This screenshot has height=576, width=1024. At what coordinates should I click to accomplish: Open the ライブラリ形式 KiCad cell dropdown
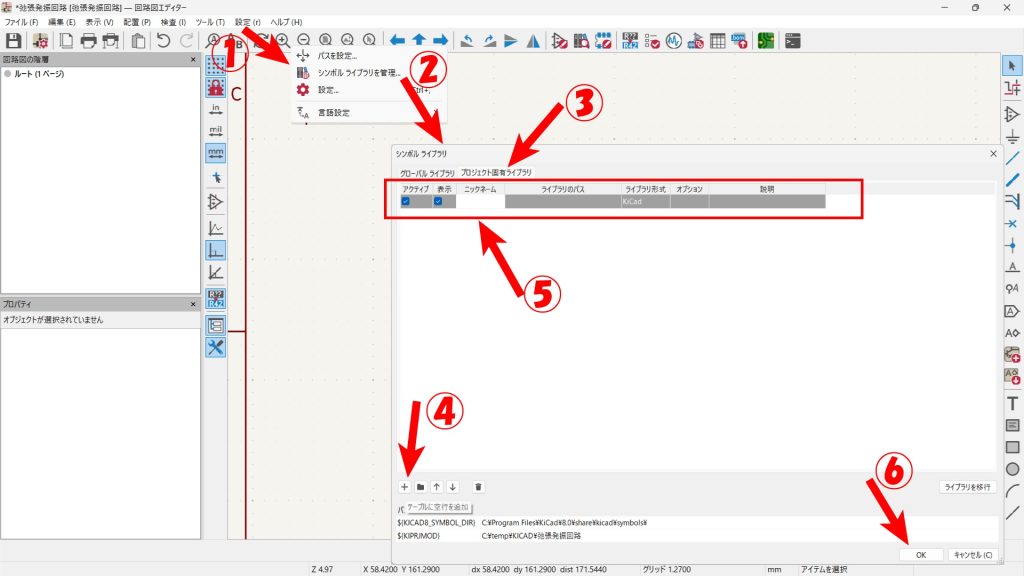(643, 201)
